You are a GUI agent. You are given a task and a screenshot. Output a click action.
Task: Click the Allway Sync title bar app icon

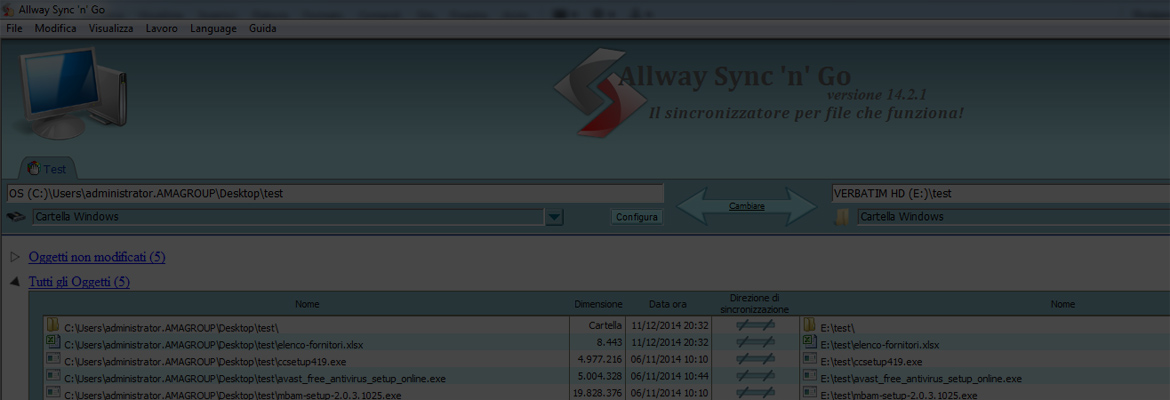click(x=9, y=8)
